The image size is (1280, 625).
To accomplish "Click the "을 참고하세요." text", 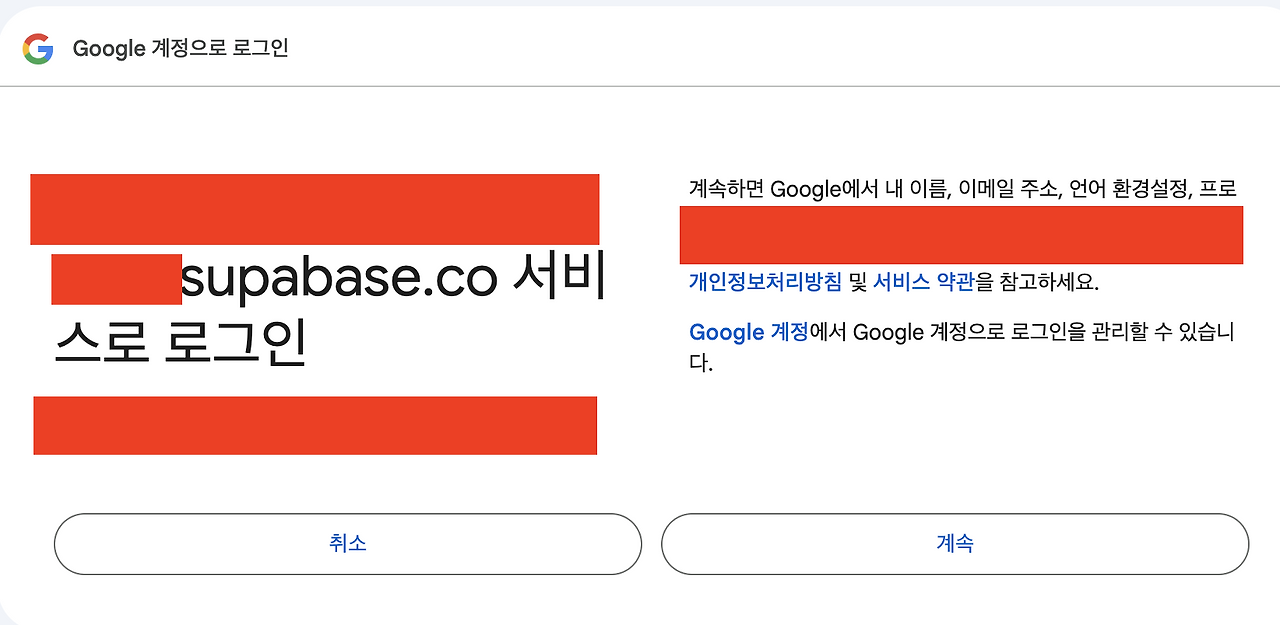I will point(1037,282).
